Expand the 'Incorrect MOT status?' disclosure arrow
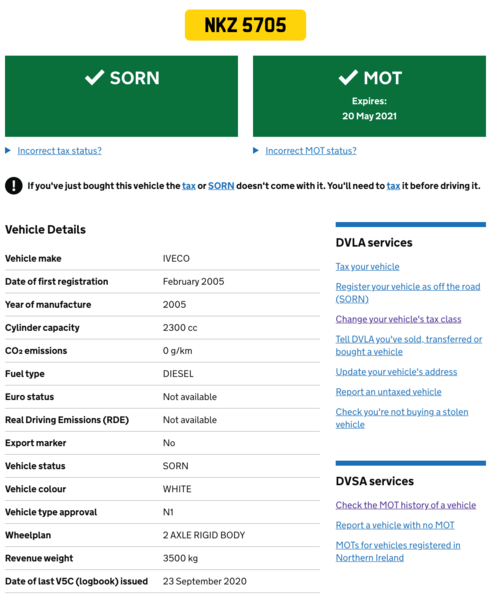The image size is (492, 600). tap(256, 151)
